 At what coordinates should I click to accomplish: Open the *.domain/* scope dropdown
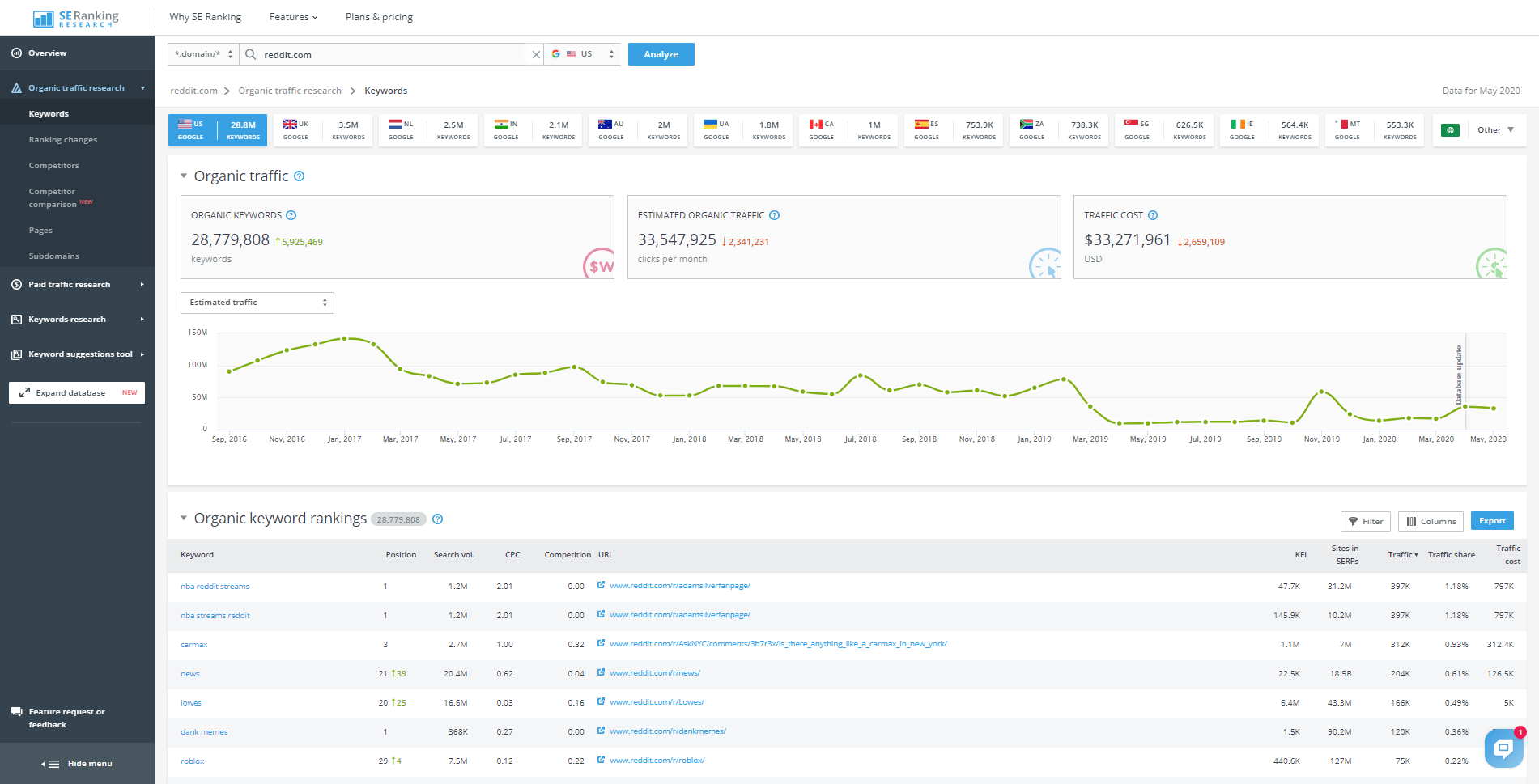pos(203,54)
